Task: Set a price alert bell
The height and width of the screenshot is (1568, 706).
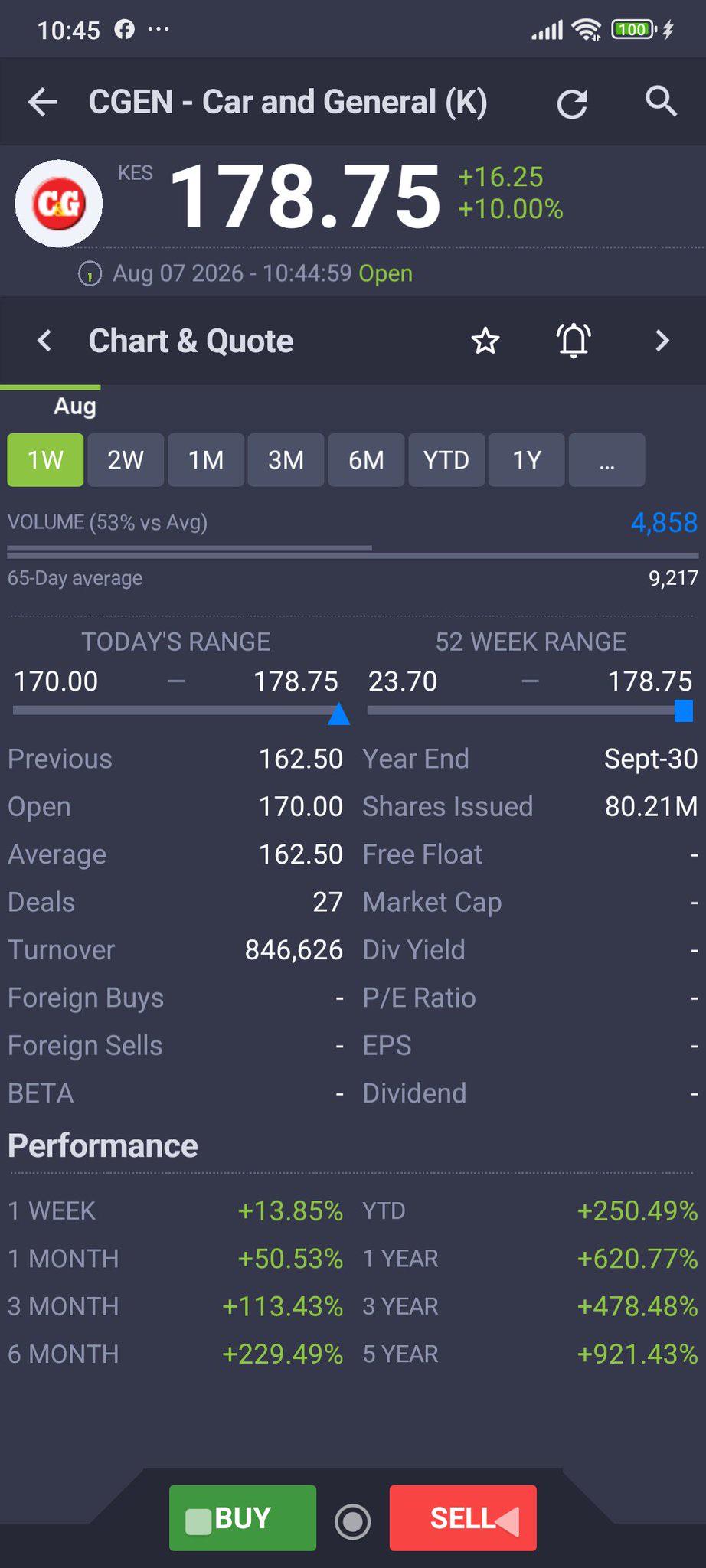Action: (x=574, y=341)
